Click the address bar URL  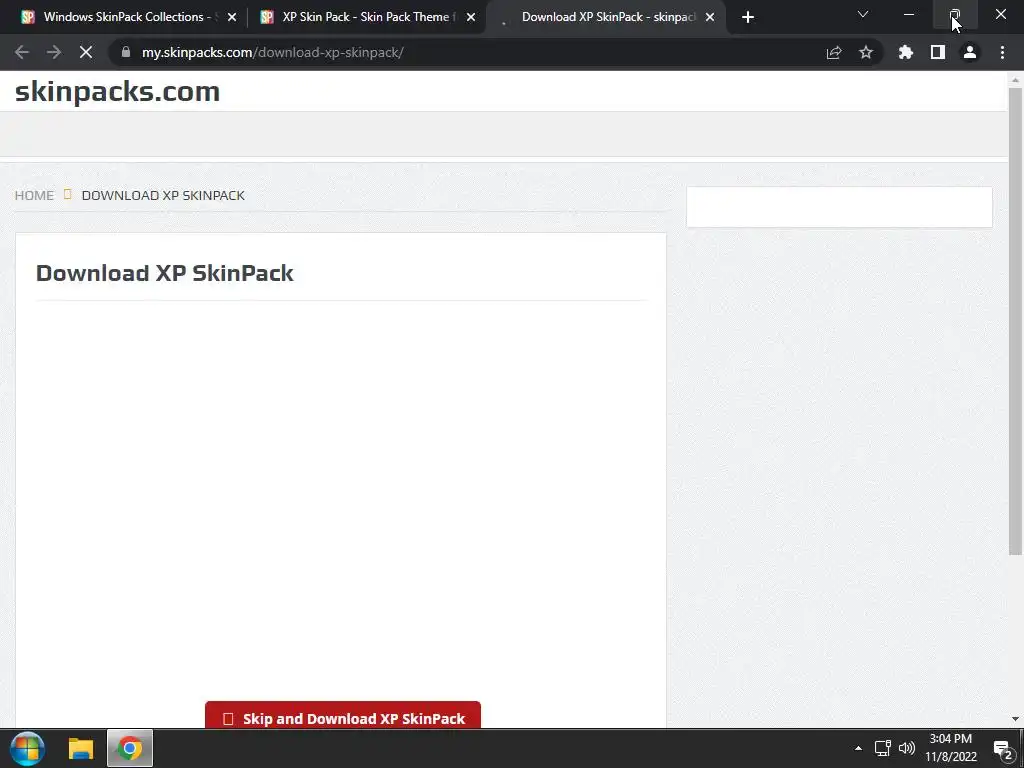pyautogui.click(x=272, y=52)
